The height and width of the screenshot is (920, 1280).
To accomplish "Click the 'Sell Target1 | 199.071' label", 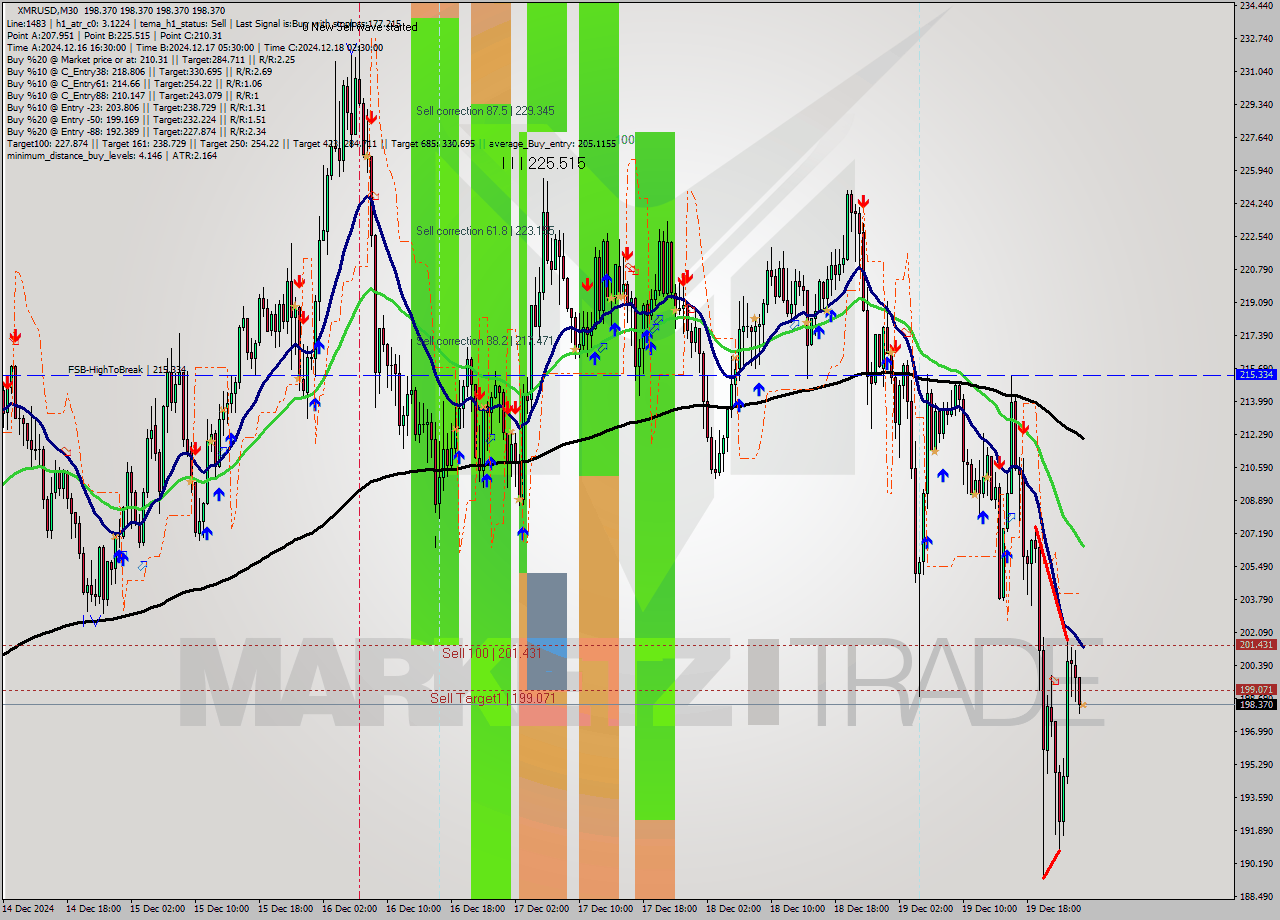I will pos(492,698).
